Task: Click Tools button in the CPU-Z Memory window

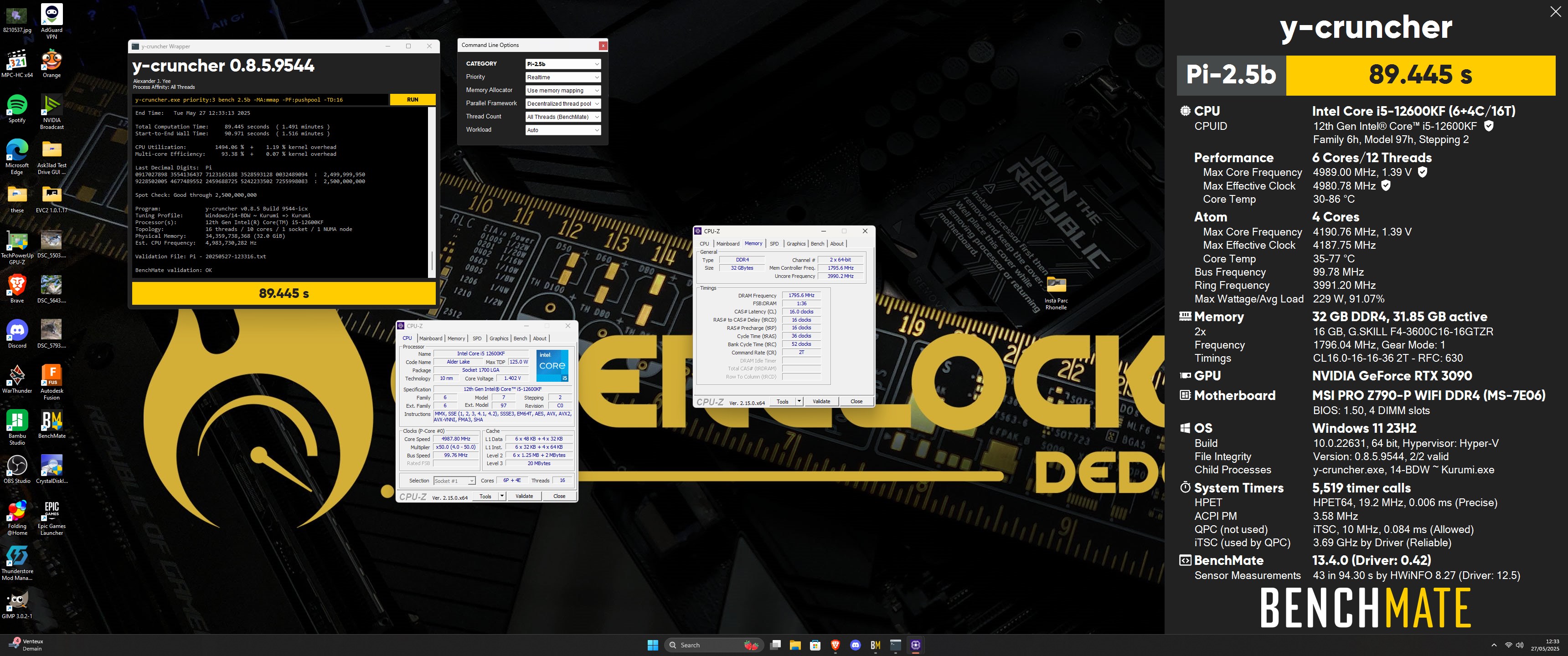Action: coord(782,401)
